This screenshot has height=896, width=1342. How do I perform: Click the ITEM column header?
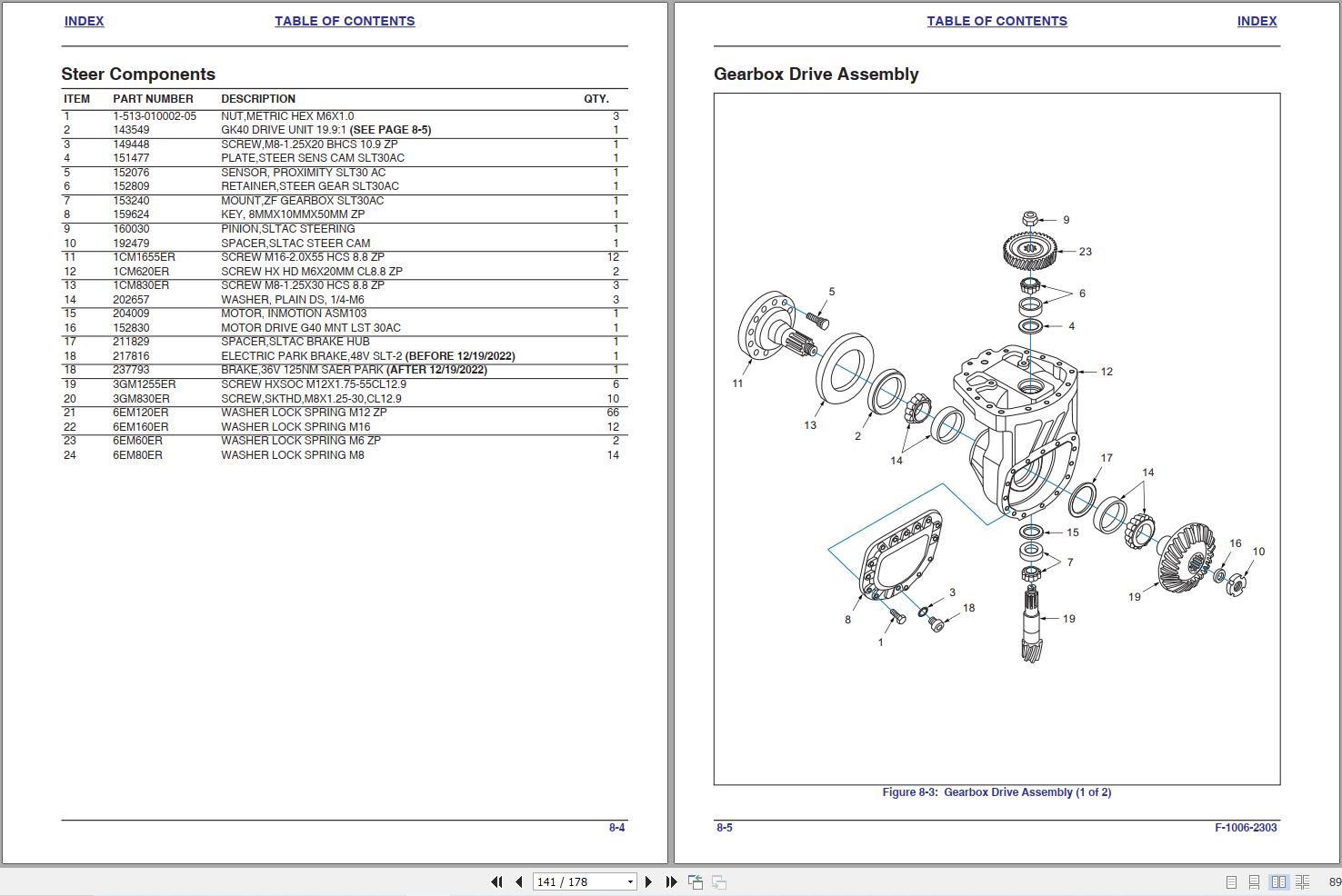[x=76, y=99]
